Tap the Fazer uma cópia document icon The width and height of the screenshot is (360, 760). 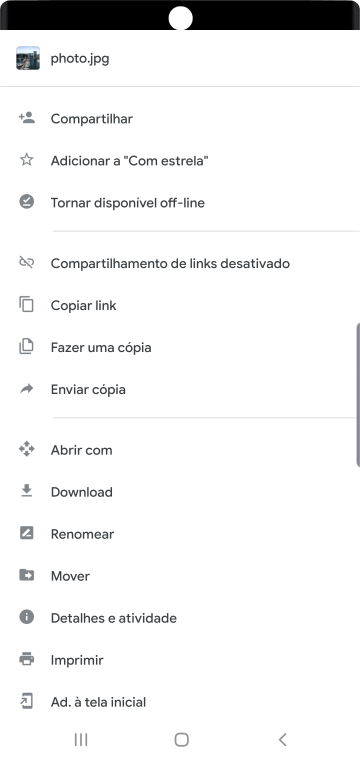point(27,347)
